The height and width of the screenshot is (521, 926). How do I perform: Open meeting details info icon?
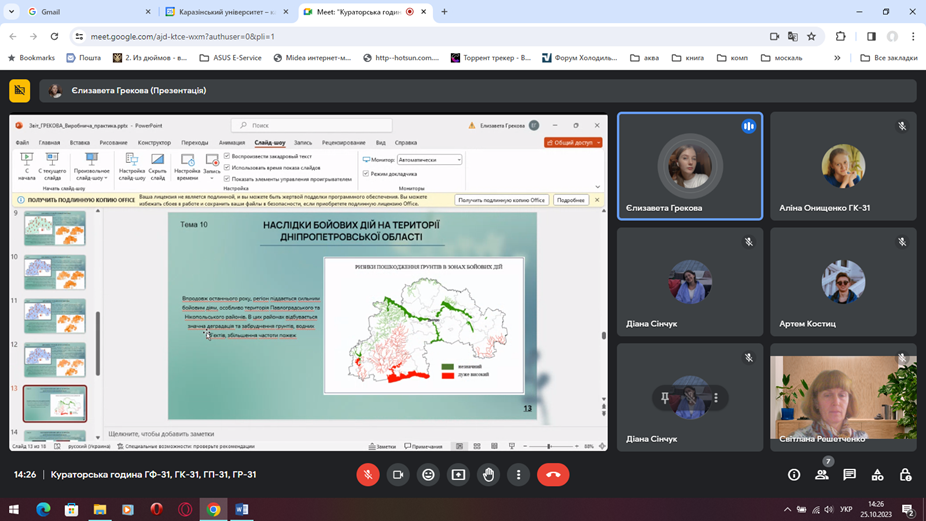coord(794,475)
